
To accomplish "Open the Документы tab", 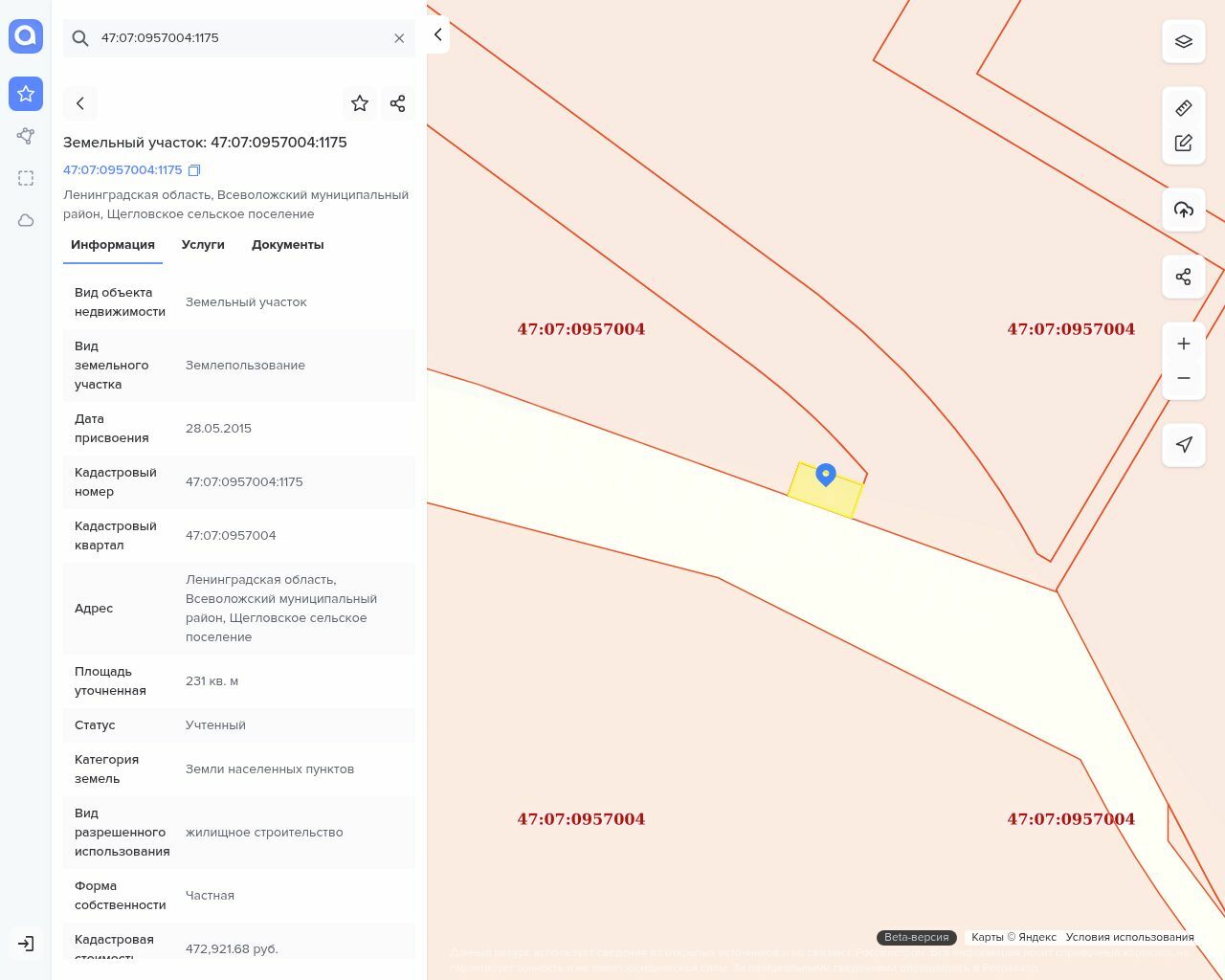I will tap(287, 245).
